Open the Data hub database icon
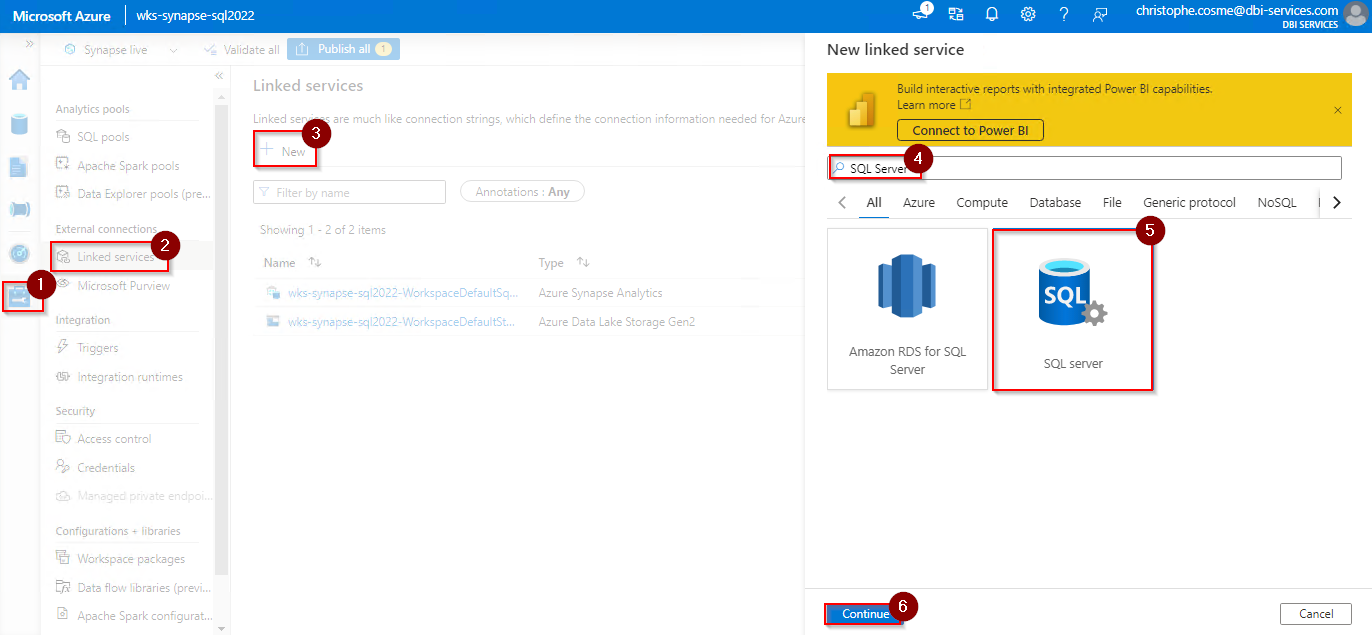This screenshot has height=635, width=1372. point(20,124)
